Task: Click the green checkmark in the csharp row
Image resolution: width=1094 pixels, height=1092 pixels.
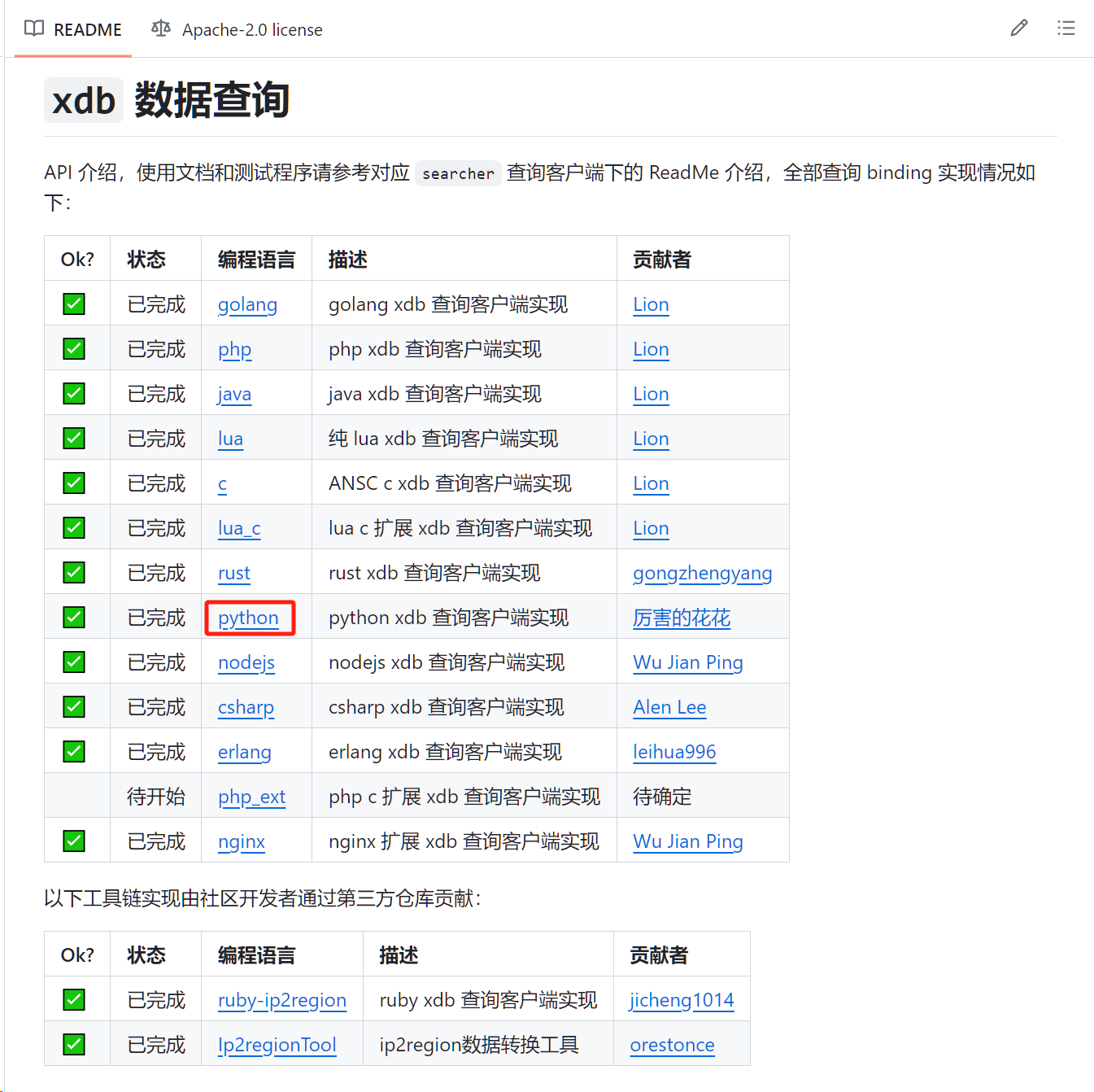Action: [x=74, y=706]
